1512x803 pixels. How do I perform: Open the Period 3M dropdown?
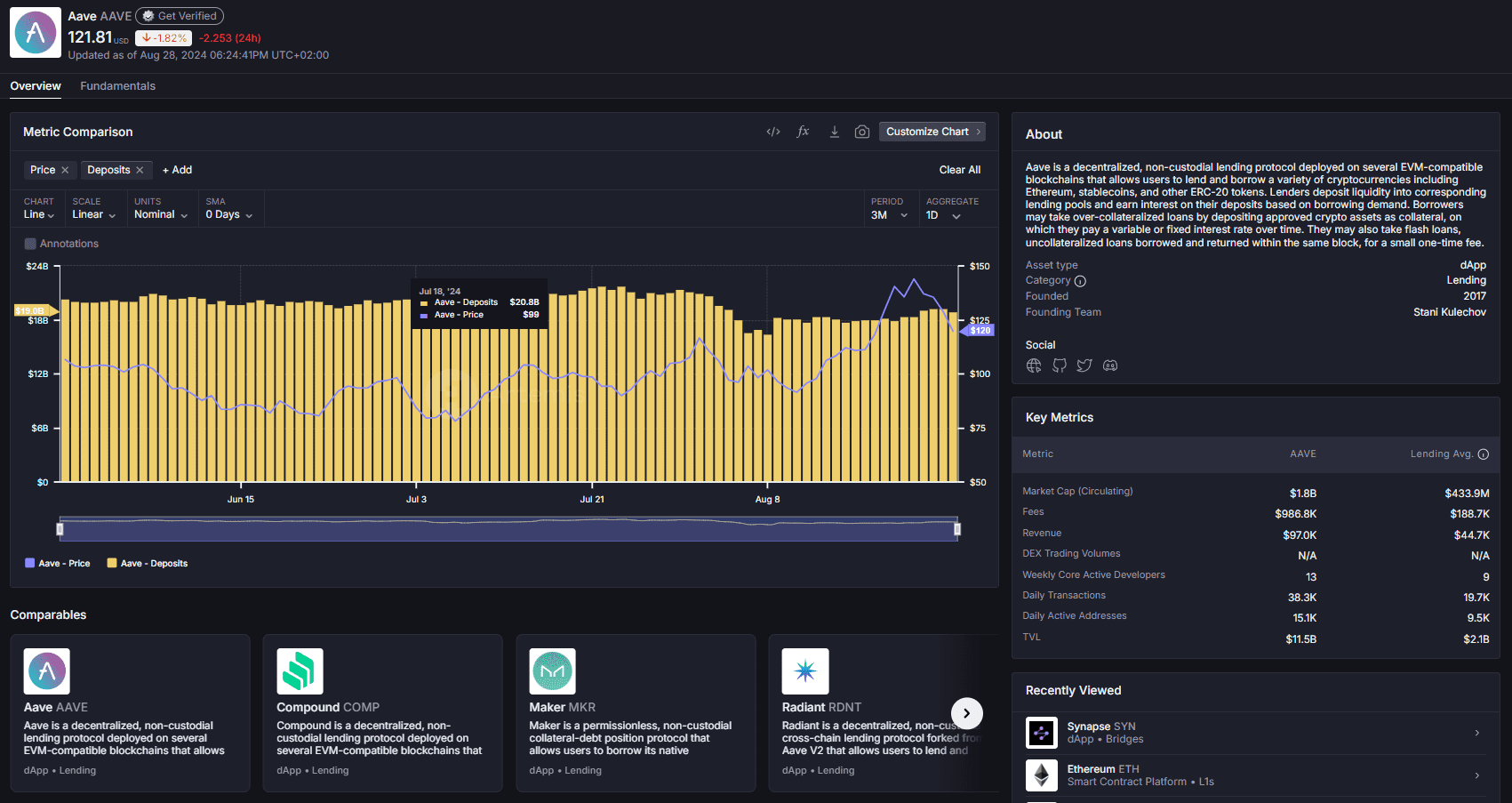890,215
